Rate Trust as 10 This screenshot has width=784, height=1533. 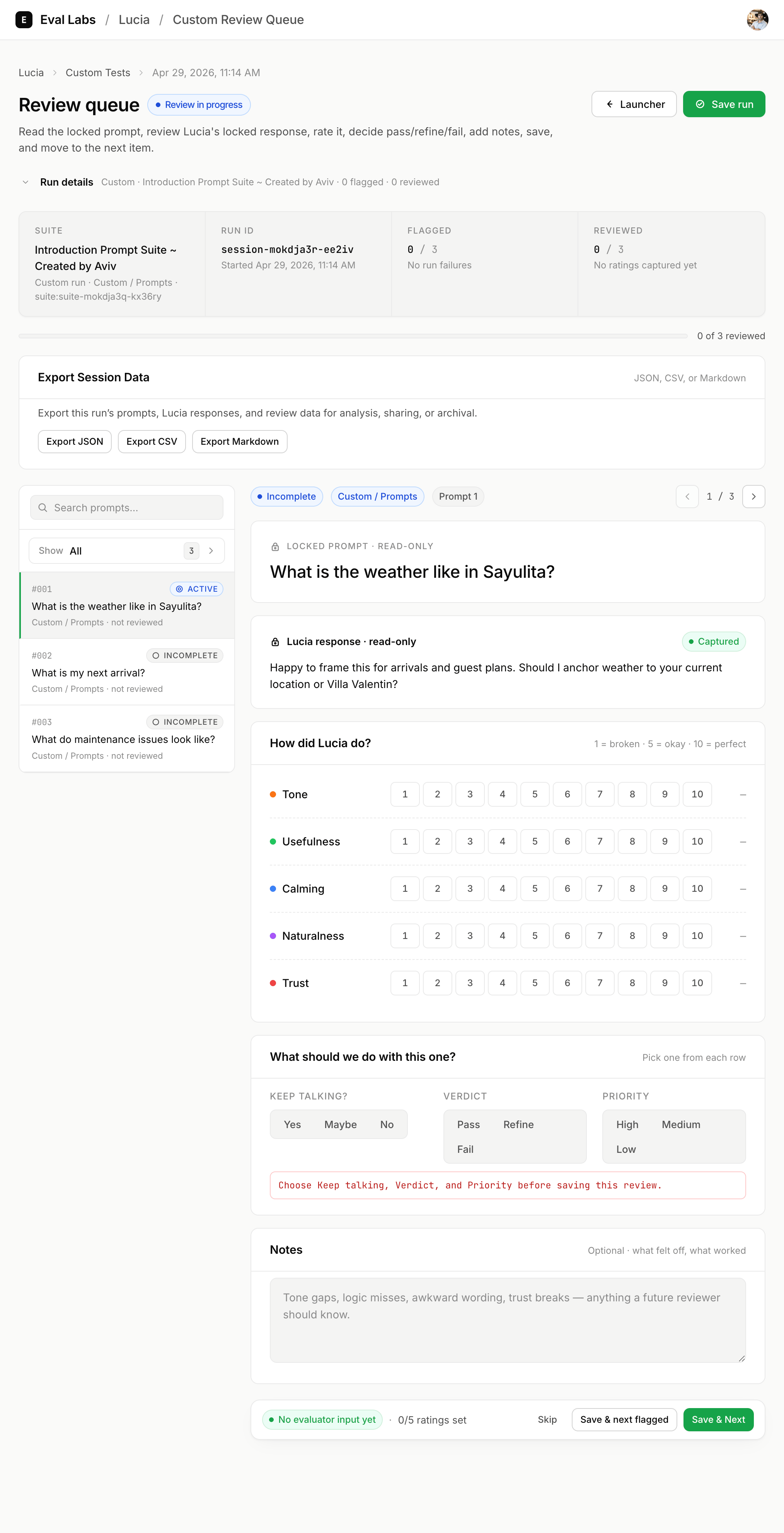[x=697, y=983]
